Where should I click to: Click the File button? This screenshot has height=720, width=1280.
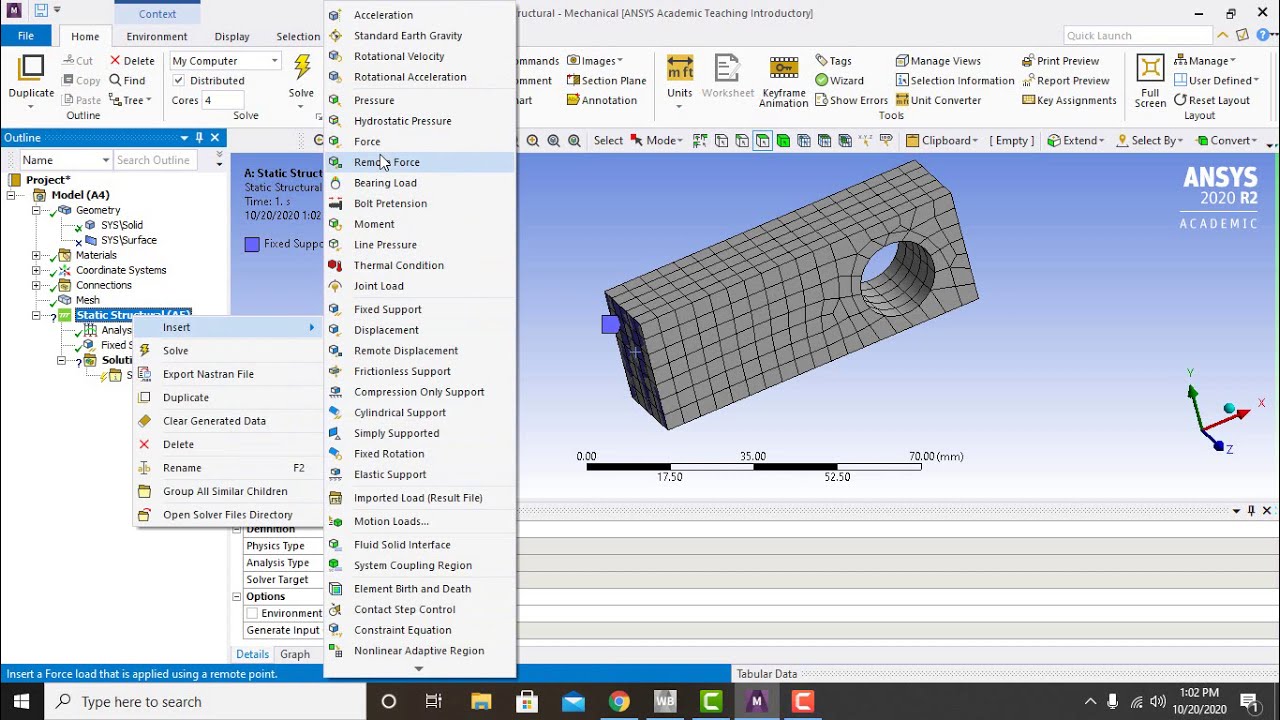point(26,36)
